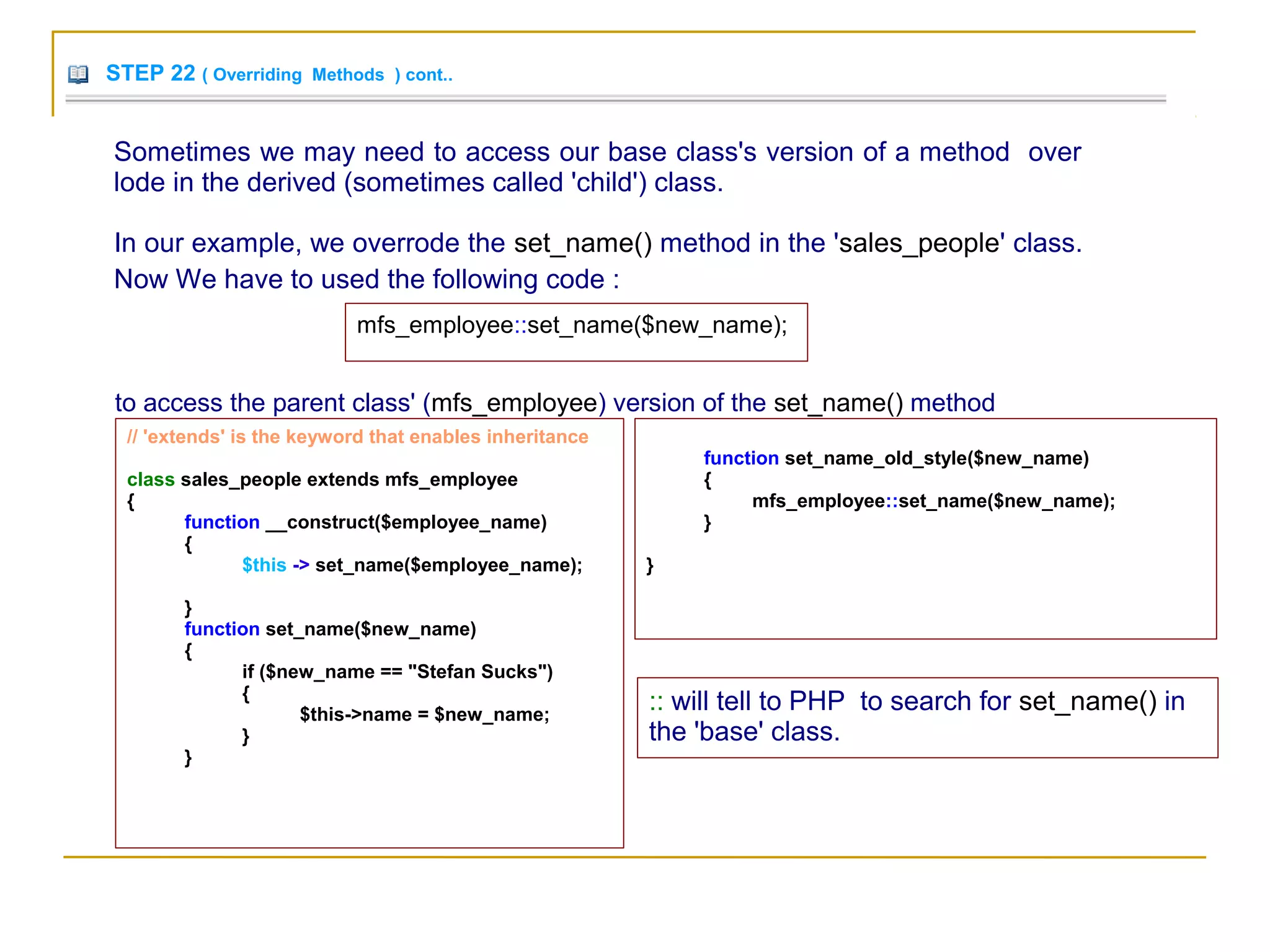
Task: Click the line 'to access the parent class' (mfs_employee)'
Action: (554, 403)
